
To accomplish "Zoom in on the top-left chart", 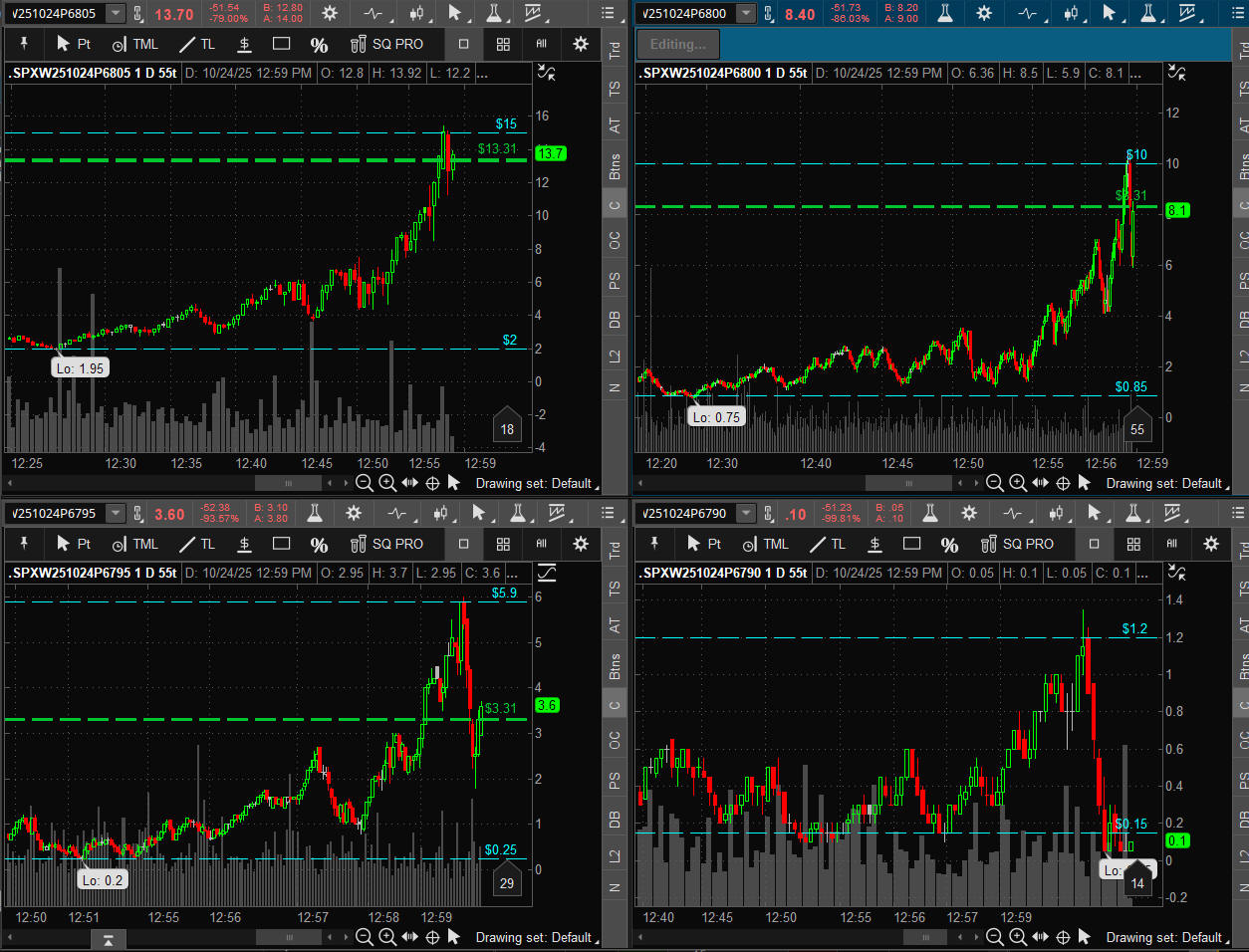I will tap(387, 483).
